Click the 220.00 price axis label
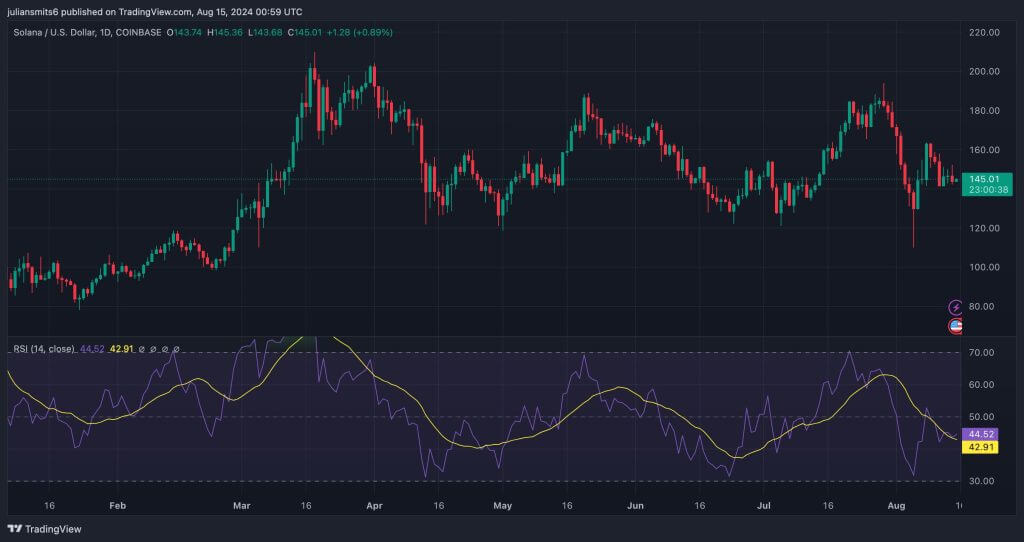Image resolution: width=1024 pixels, height=542 pixels. (984, 33)
